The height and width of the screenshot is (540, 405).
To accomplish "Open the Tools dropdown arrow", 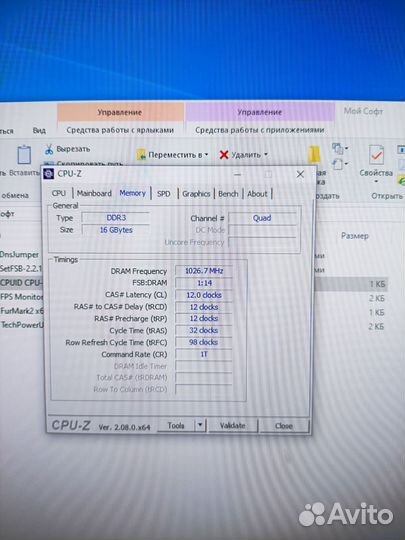I will coord(200,425).
